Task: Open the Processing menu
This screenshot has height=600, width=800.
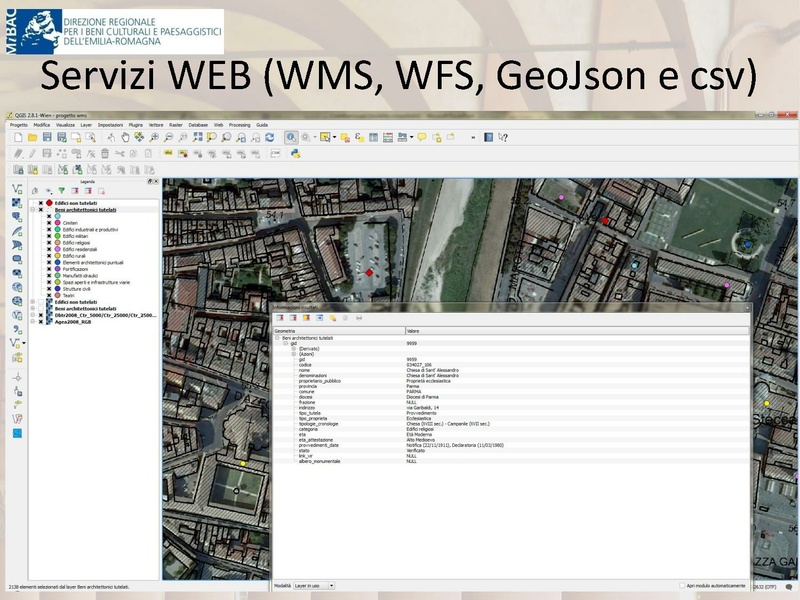Action: 239,124
